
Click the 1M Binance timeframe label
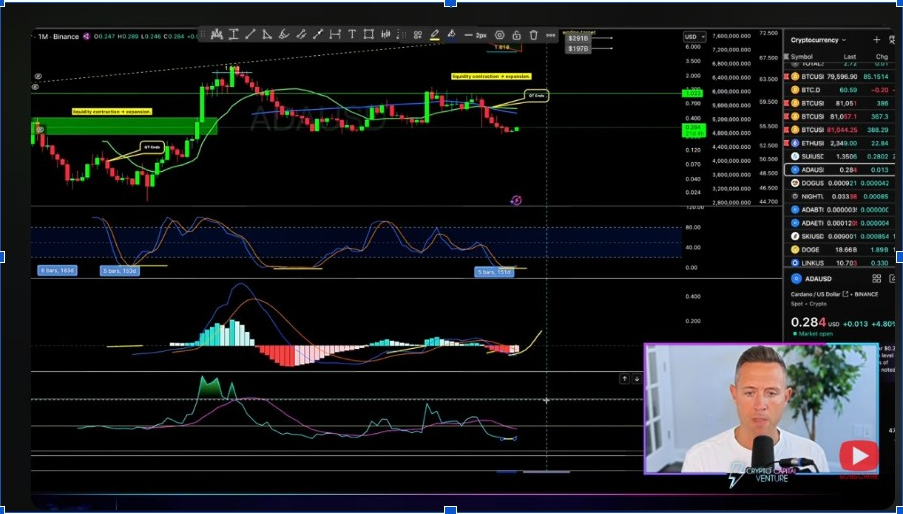click(58, 36)
